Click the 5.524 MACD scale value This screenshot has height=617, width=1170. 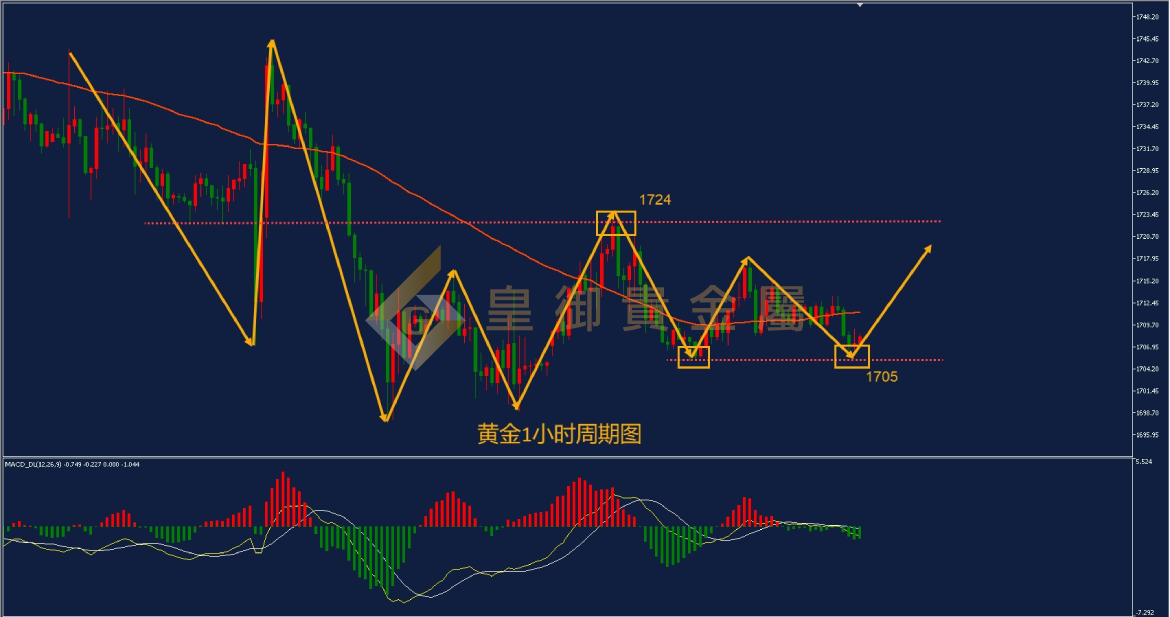1144,463
